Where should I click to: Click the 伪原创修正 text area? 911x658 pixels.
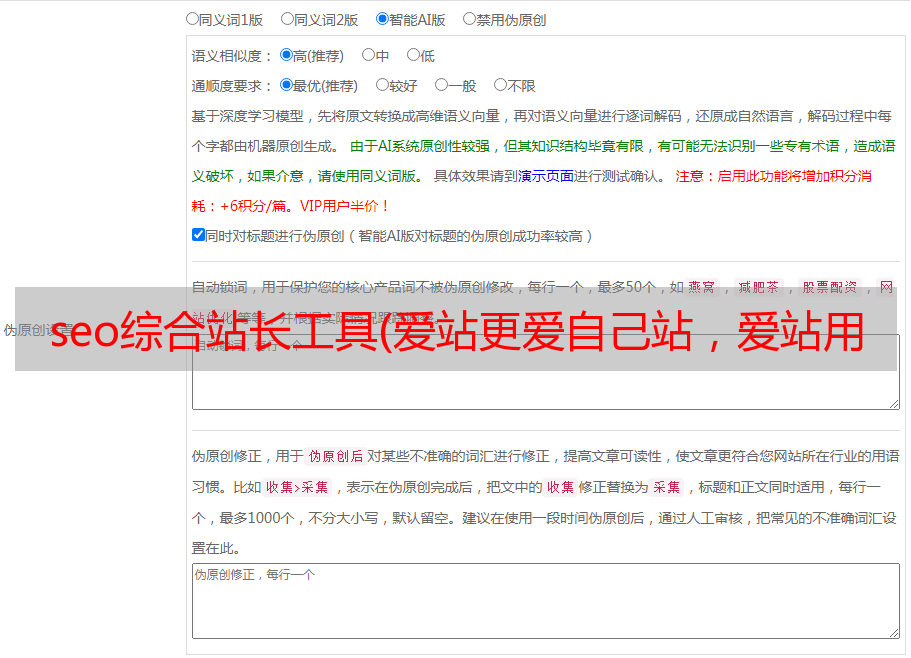click(x=546, y=601)
